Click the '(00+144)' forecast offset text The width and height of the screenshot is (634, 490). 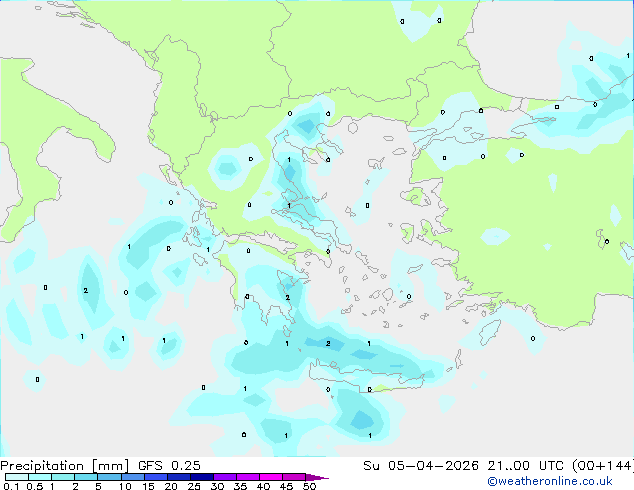click(603, 465)
